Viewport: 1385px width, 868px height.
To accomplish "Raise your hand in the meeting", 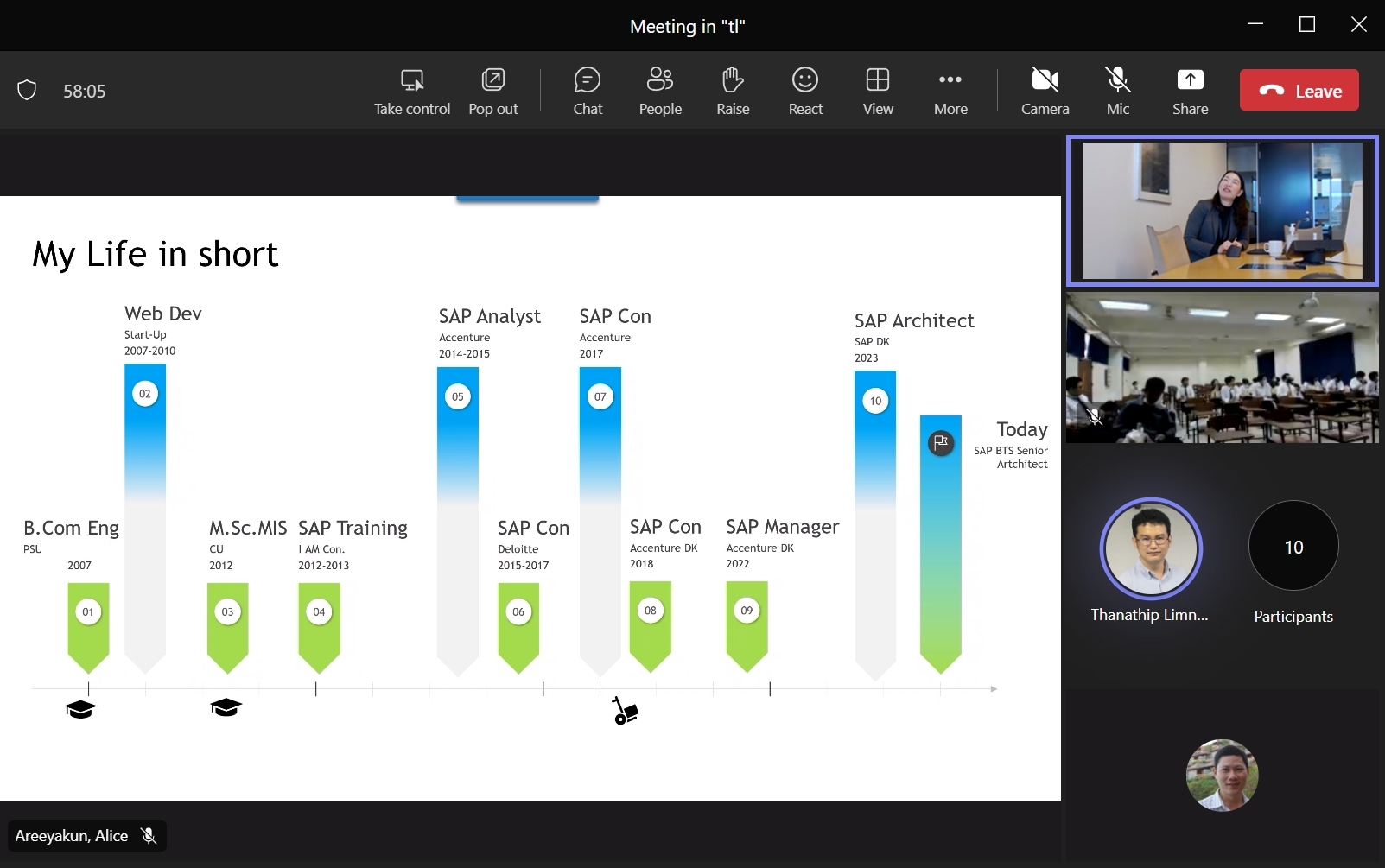I will pos(733,91).
